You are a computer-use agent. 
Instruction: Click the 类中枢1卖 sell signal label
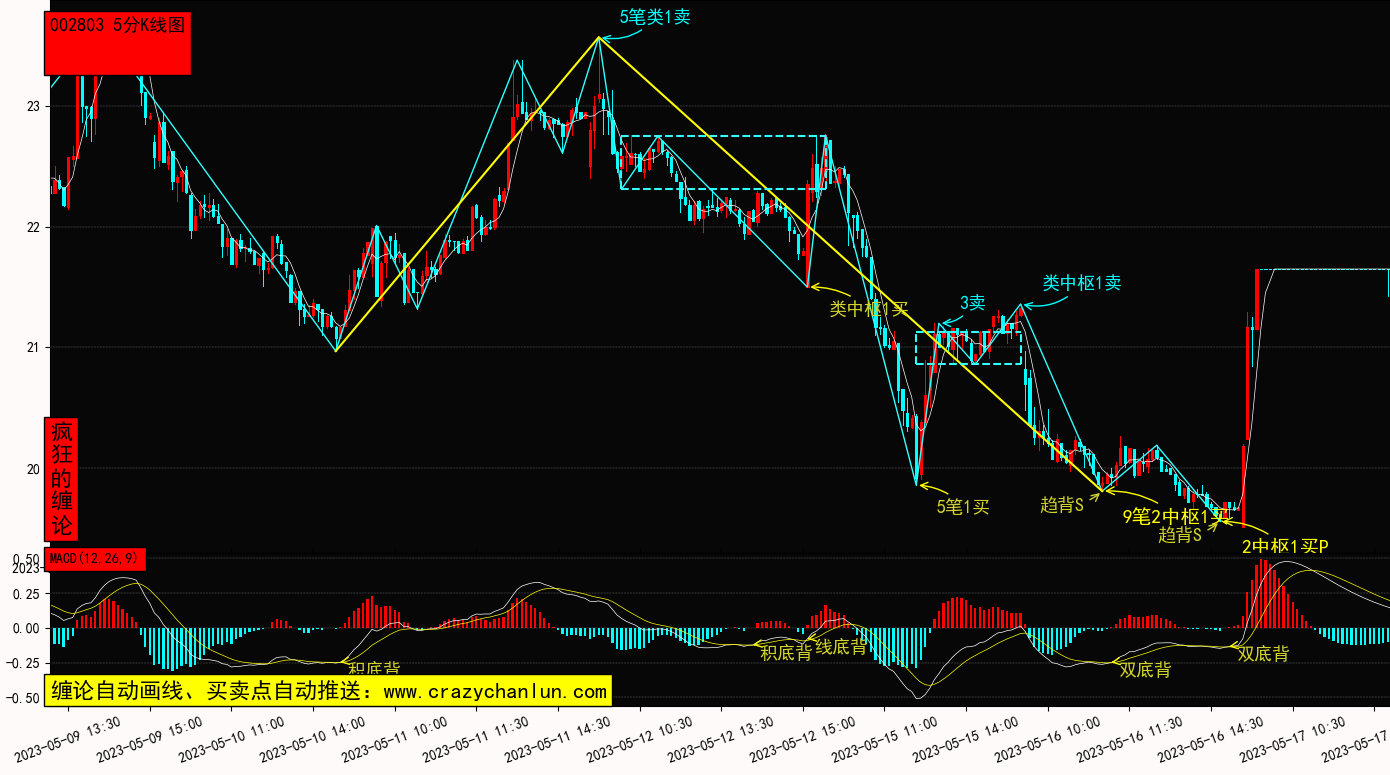pos(1082,283)
